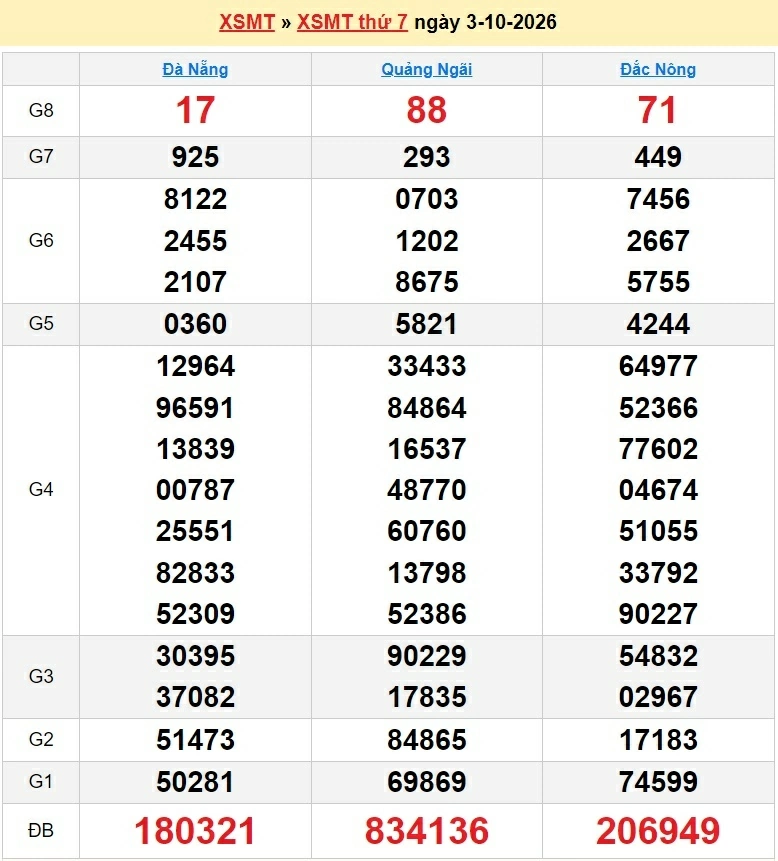Viewport: 778px width, 861px height.
Task: Click the date text 3-10-2026
Action: 511,22
